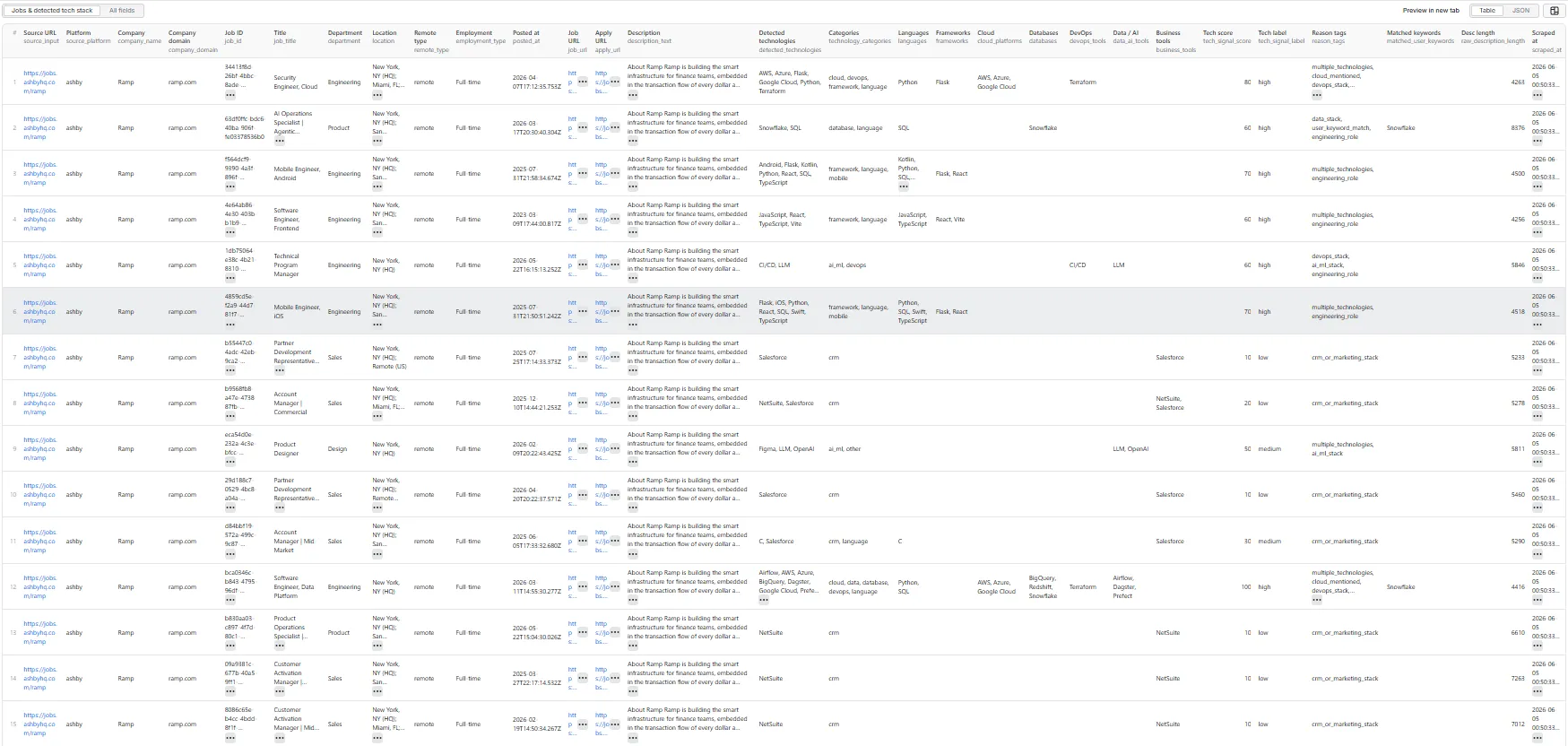Expand Apply URL cell in row 1
This screenshot has width=1568, height=746.
coord(614,82)
